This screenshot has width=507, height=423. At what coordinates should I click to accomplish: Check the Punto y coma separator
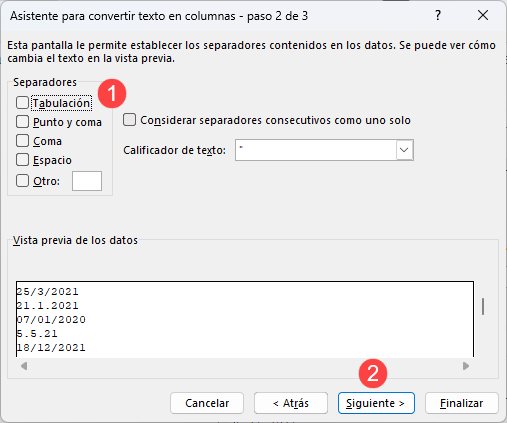(22, 122)
